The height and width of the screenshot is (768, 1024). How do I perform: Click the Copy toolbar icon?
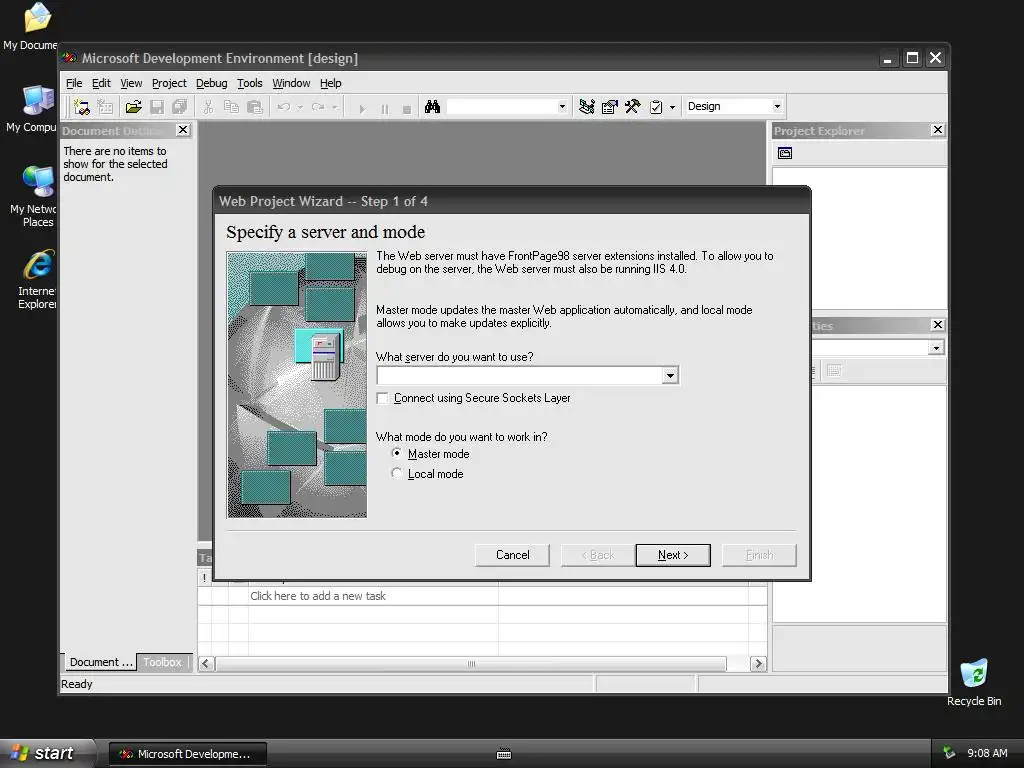click(x=231, y=107)
